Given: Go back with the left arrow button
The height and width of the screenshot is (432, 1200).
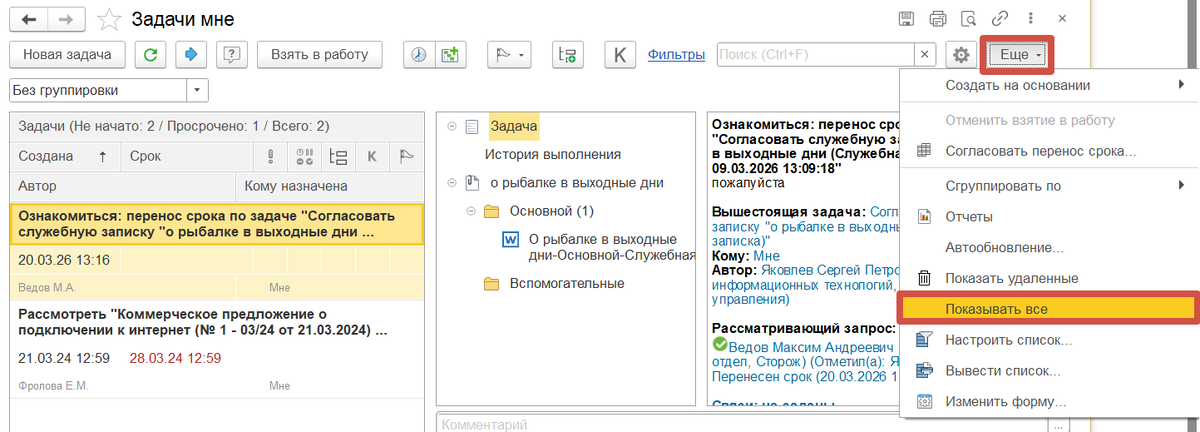Looking at the screenshot, I should (28, 19).
